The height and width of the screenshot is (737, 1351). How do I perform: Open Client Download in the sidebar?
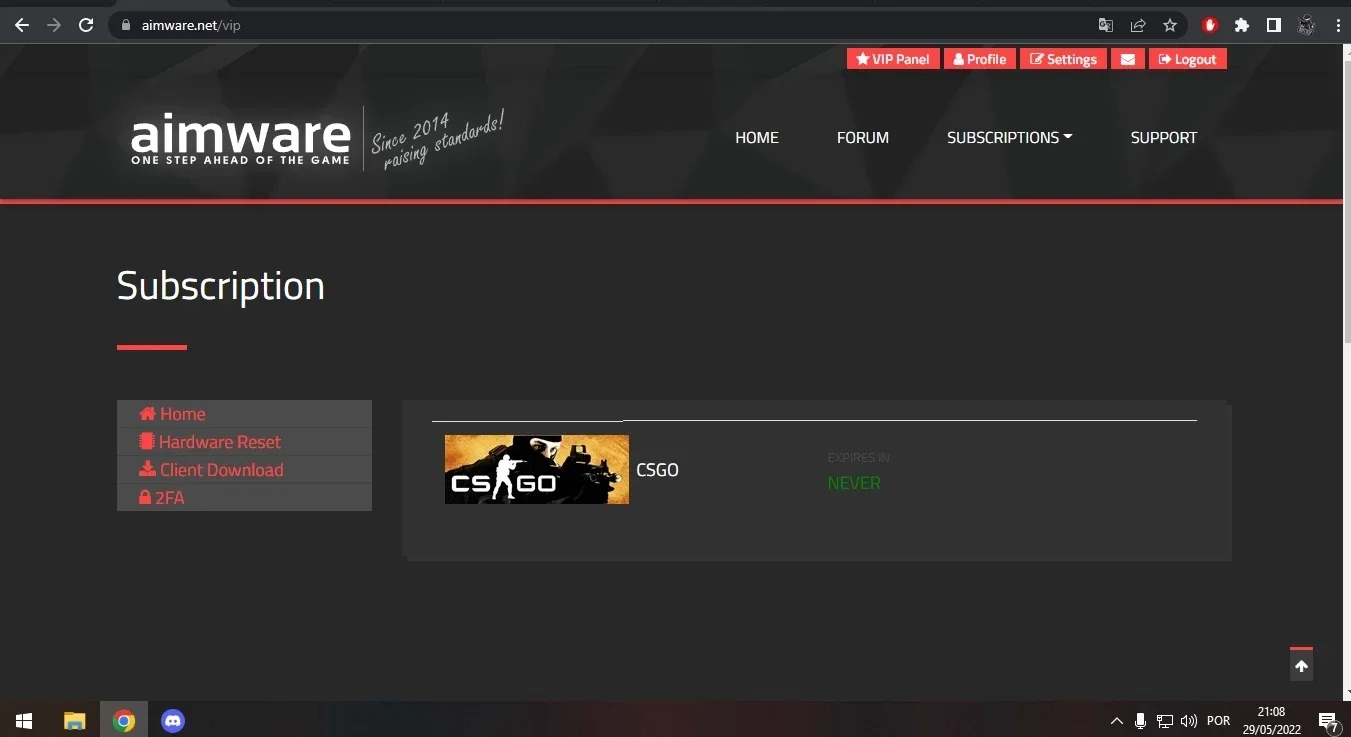point(244,470)
